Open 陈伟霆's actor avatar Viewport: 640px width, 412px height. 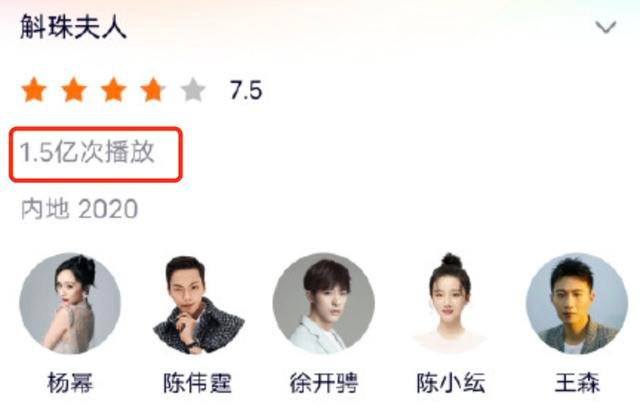point(198,303)
